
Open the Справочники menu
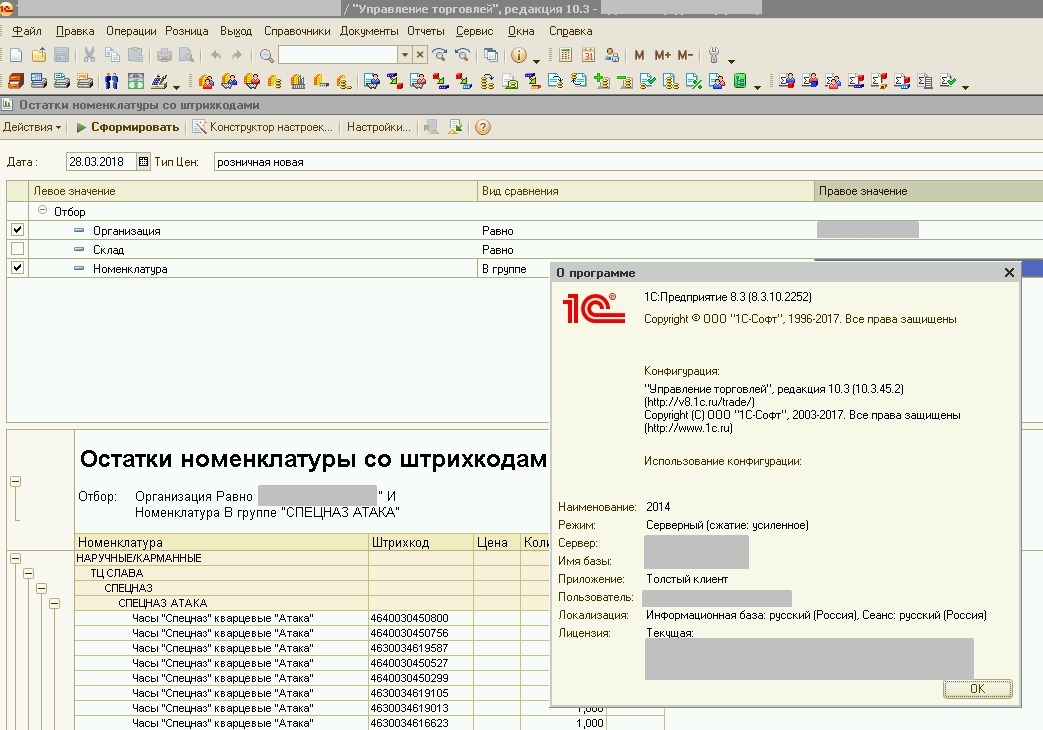[297, 31]
